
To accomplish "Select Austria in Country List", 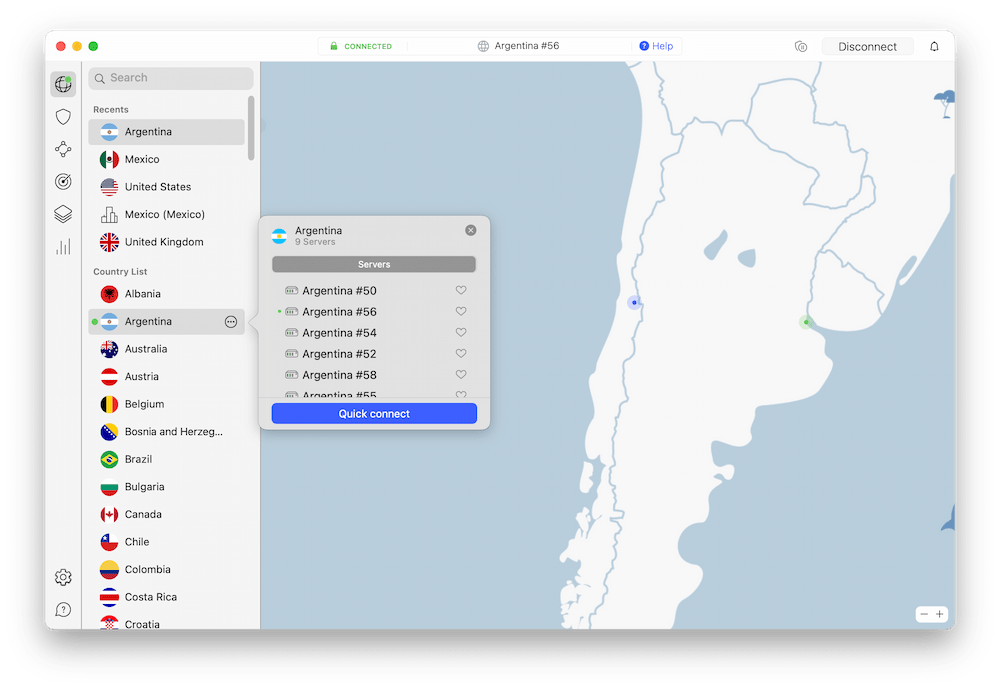I will tap(166, 376).
